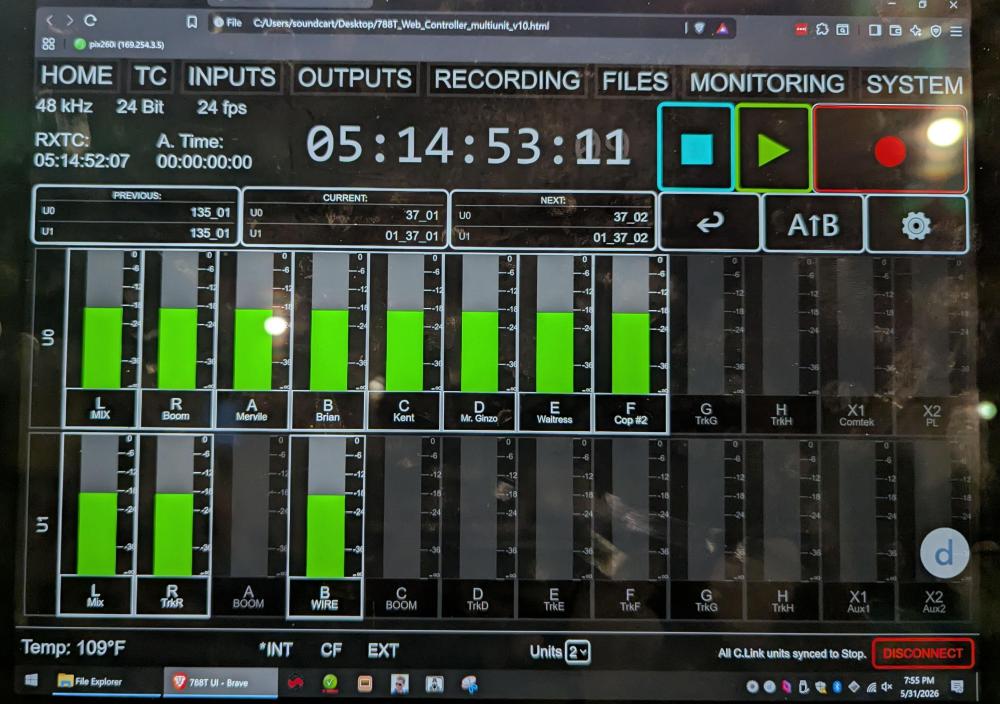Toggle U0 track B Brian
The height and width of the screenshot is (704, 1000).
point(327,411)
